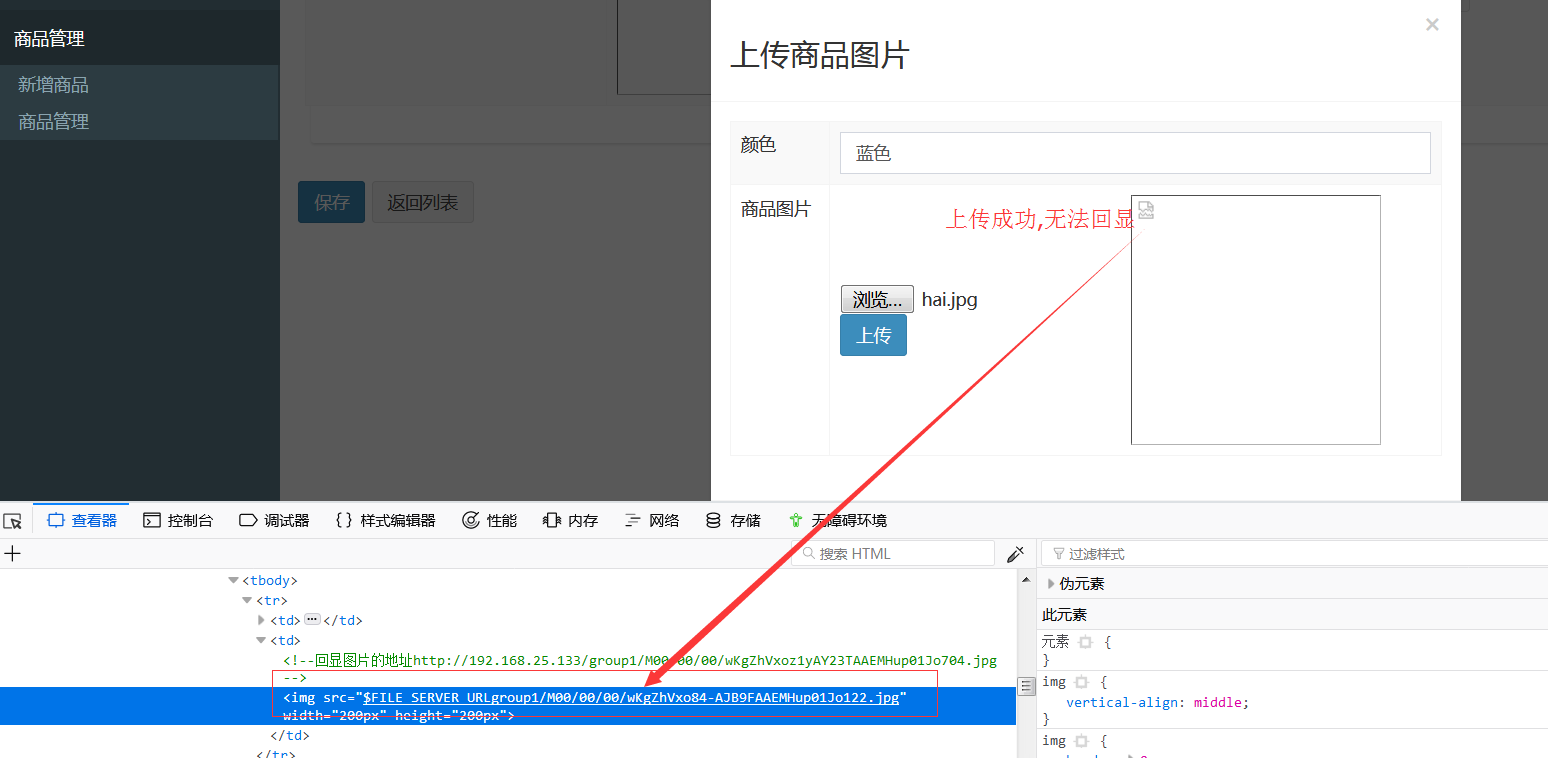Viewport: 1548px width, 758px height.
Task: Click the element picker icon in devtools
Action: [13, 521]
